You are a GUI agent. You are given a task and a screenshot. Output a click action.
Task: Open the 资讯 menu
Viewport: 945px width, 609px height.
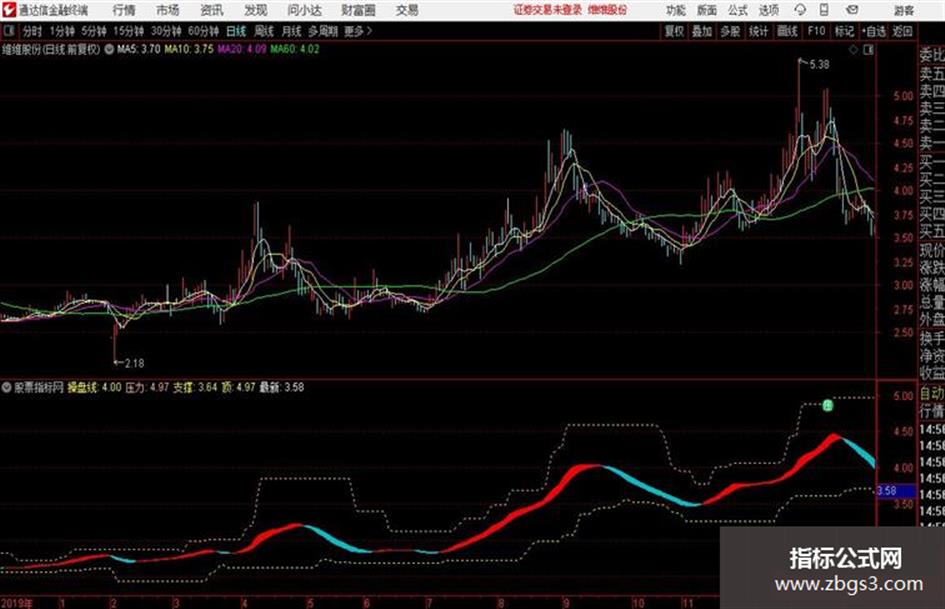coord(212,10)
